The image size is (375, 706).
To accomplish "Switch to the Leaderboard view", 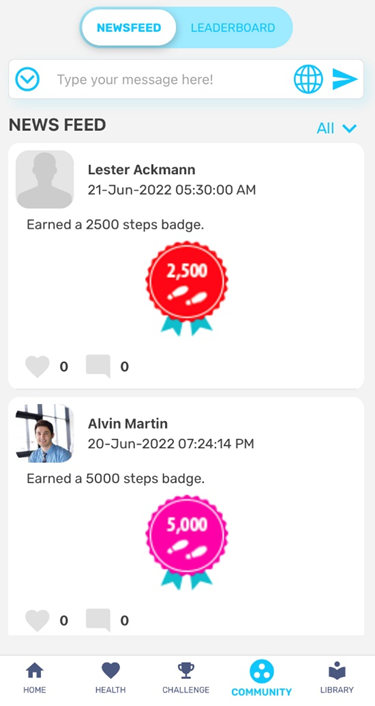I will (233, 27).
